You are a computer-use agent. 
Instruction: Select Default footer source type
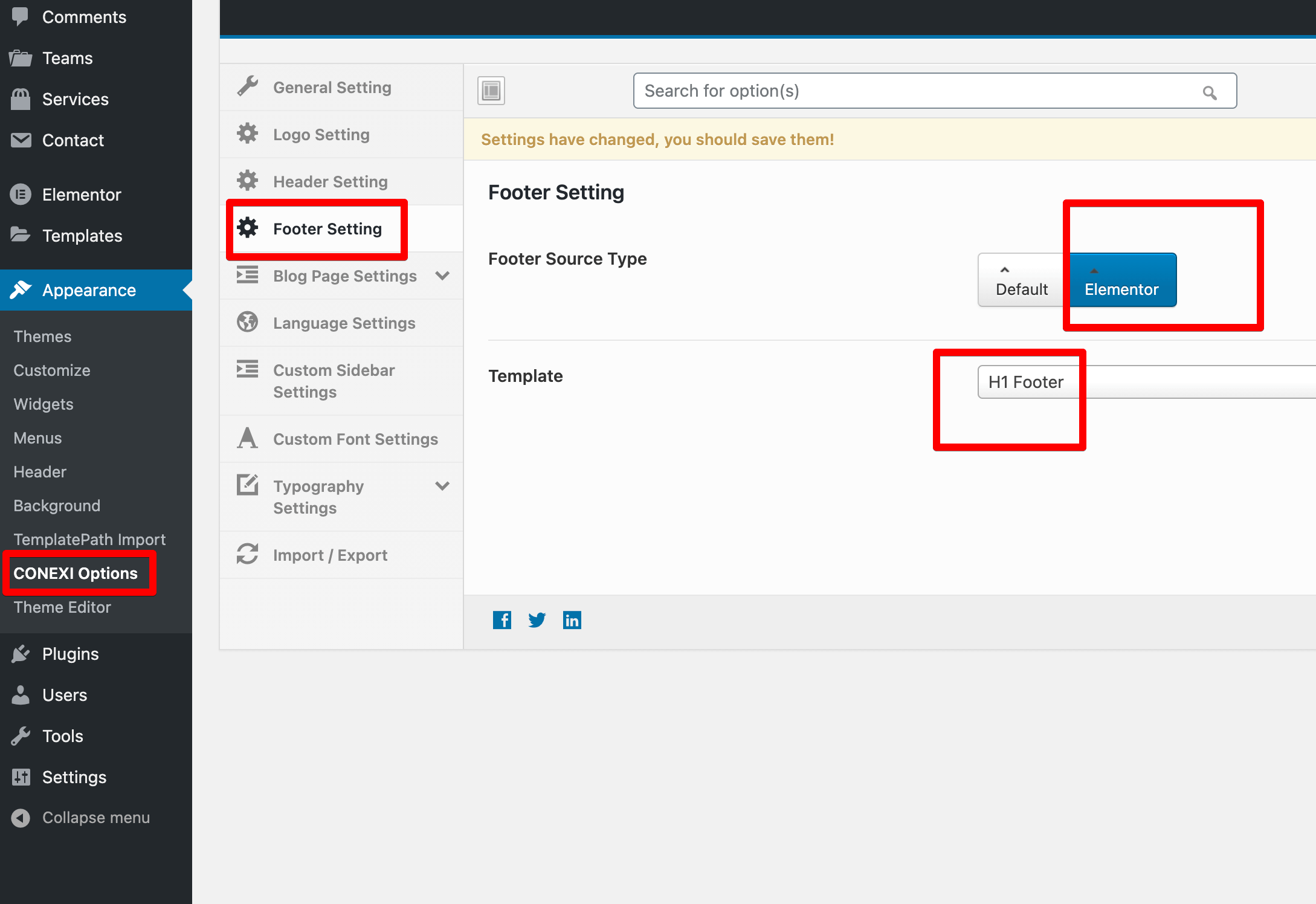pos(1021,280)
